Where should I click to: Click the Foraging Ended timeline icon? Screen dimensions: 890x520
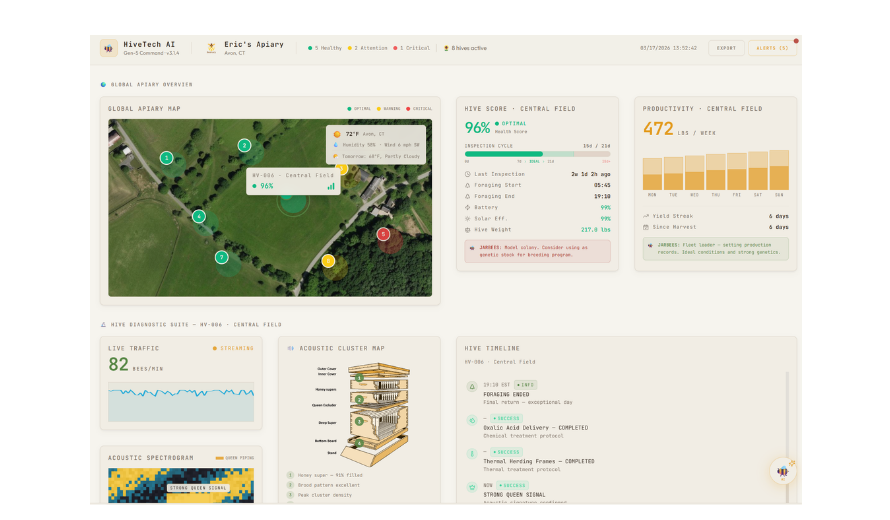472,387
